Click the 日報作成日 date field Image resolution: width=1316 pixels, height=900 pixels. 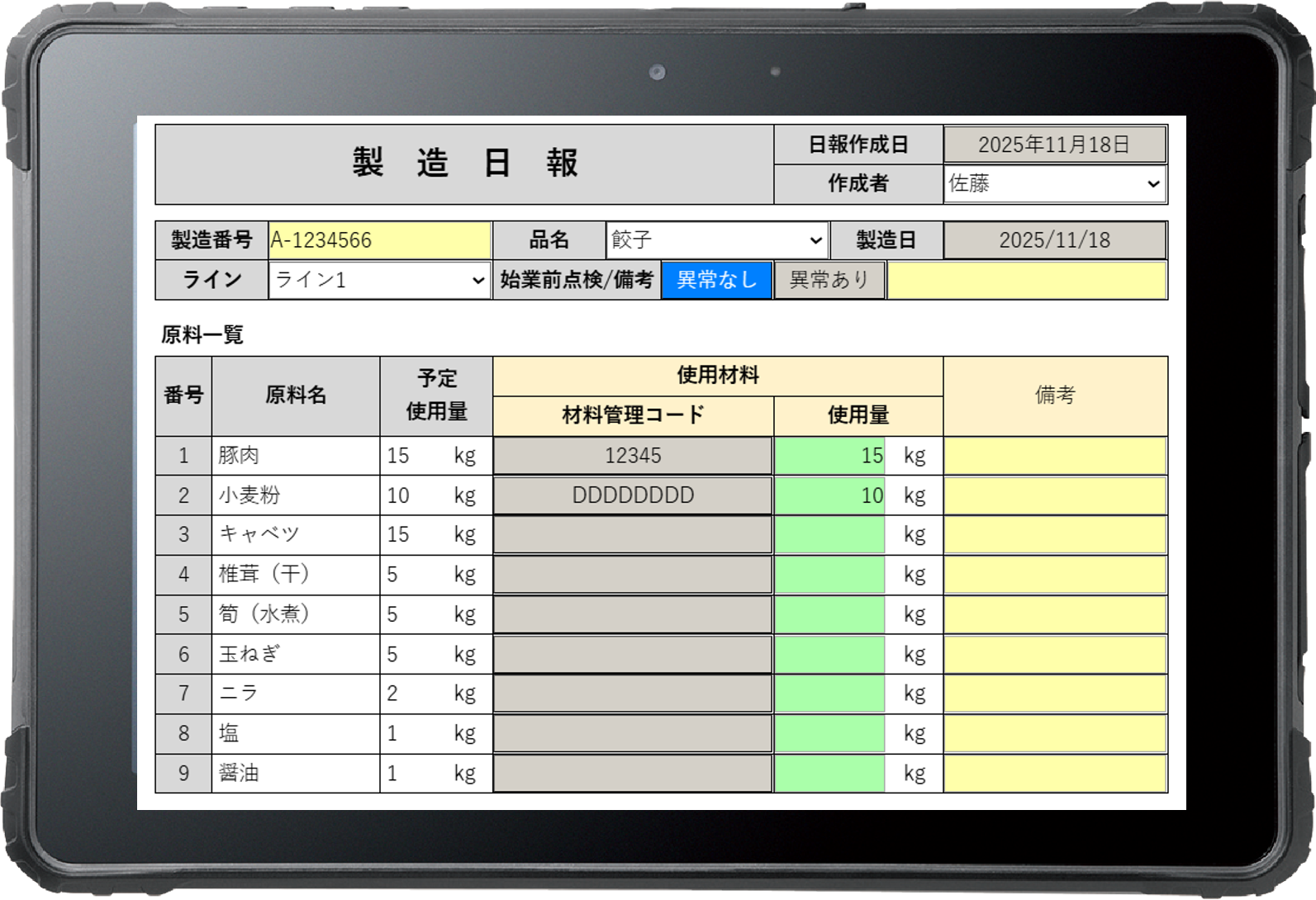tap(1054, 145)
